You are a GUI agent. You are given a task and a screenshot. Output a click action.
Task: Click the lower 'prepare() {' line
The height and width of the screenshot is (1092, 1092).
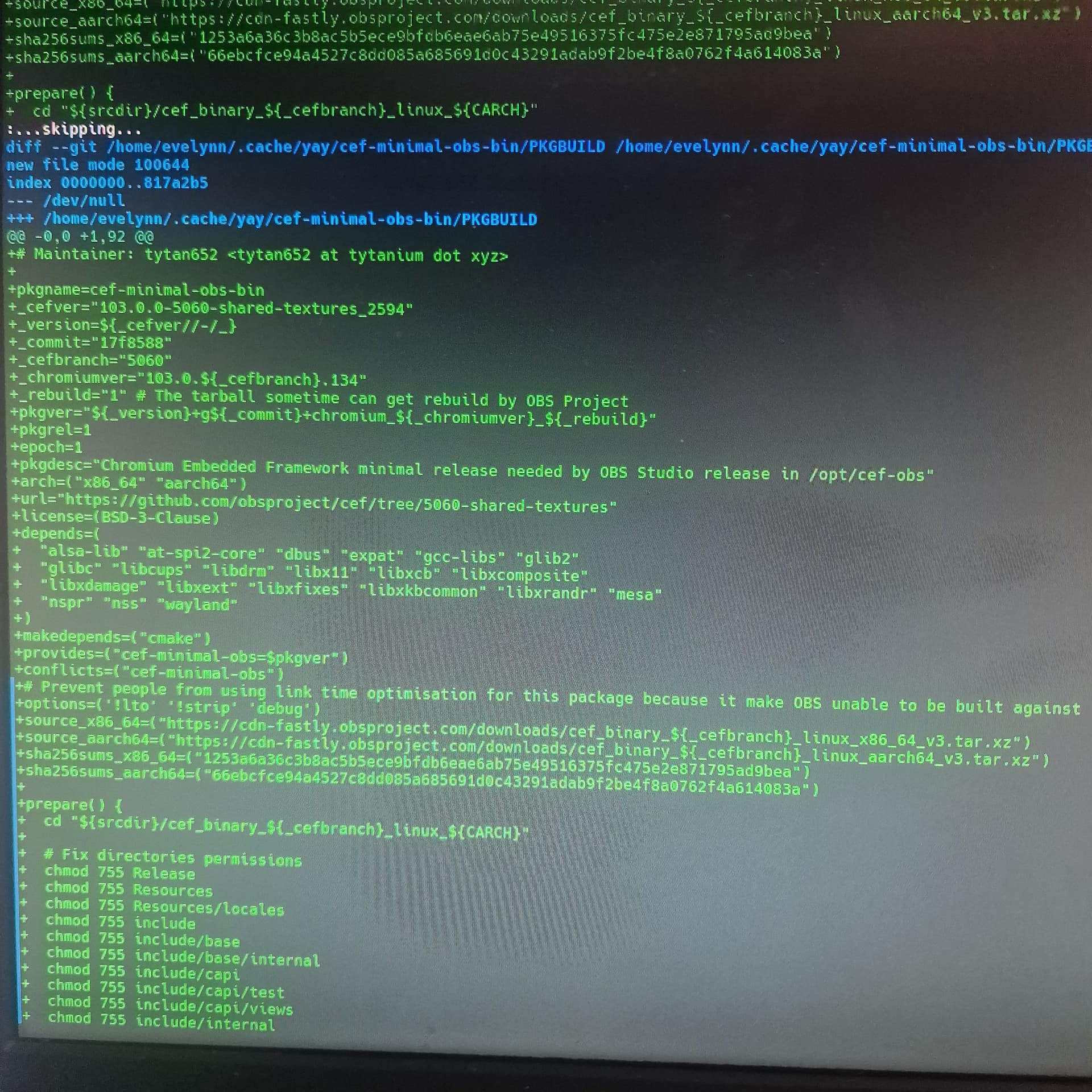pos(70,805)
